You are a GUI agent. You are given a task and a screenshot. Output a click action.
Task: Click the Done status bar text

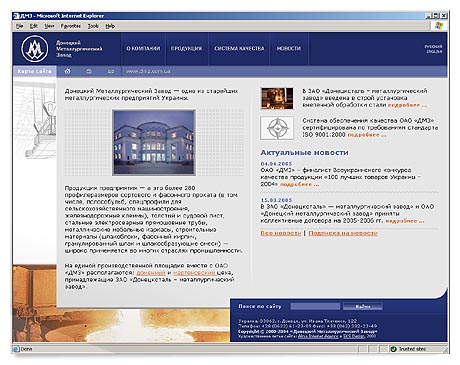(x=27, y=349)
